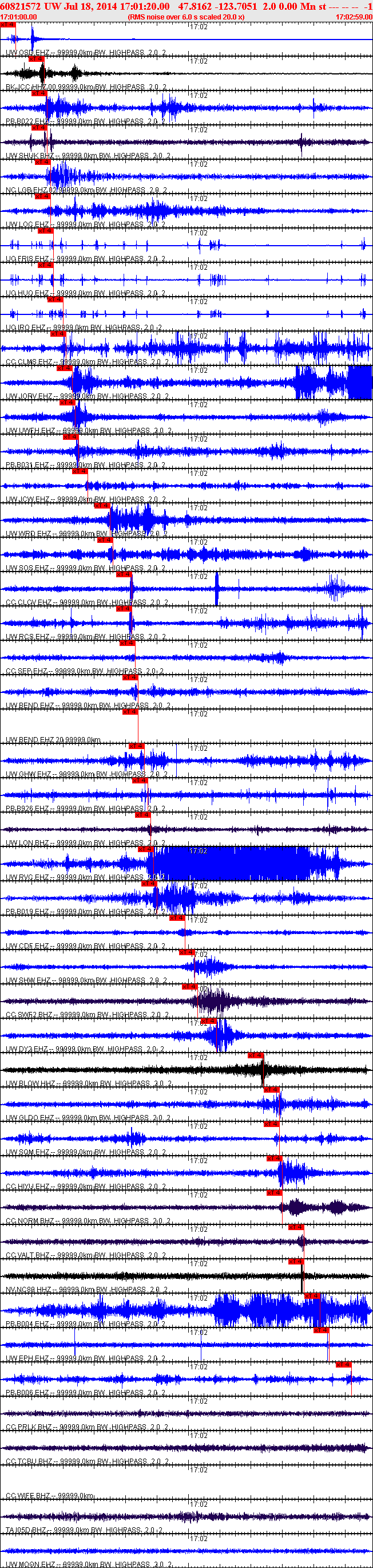Click the red pick flag on UW CDF trace
Image resolution: width=373 pixels, height=1568 pixels.
177,918
